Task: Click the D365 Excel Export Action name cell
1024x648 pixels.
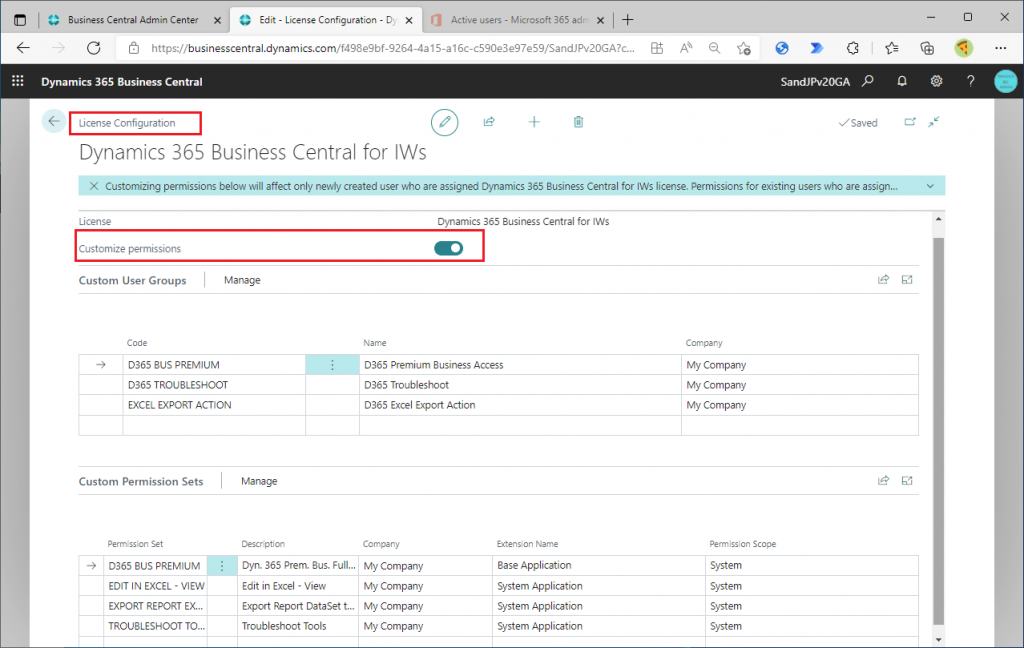Action: click(520, 405)
